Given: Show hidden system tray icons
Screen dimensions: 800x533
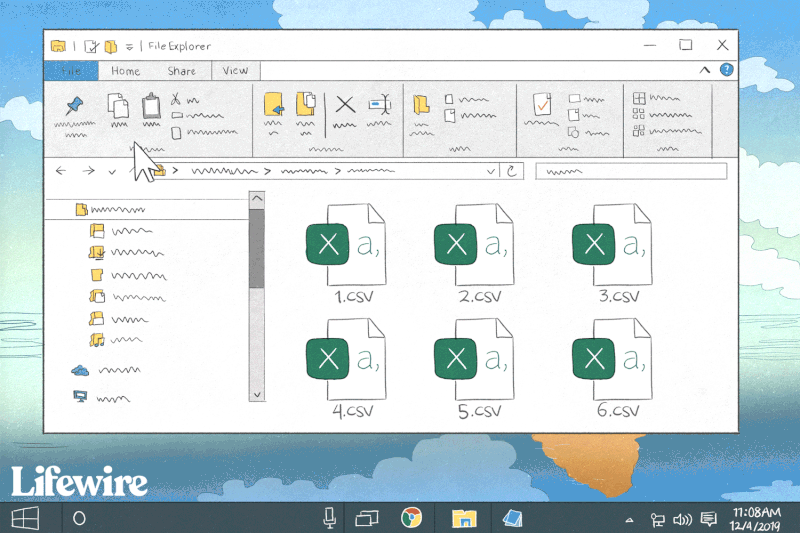Looking at the screenshot, I should point(630,520).
